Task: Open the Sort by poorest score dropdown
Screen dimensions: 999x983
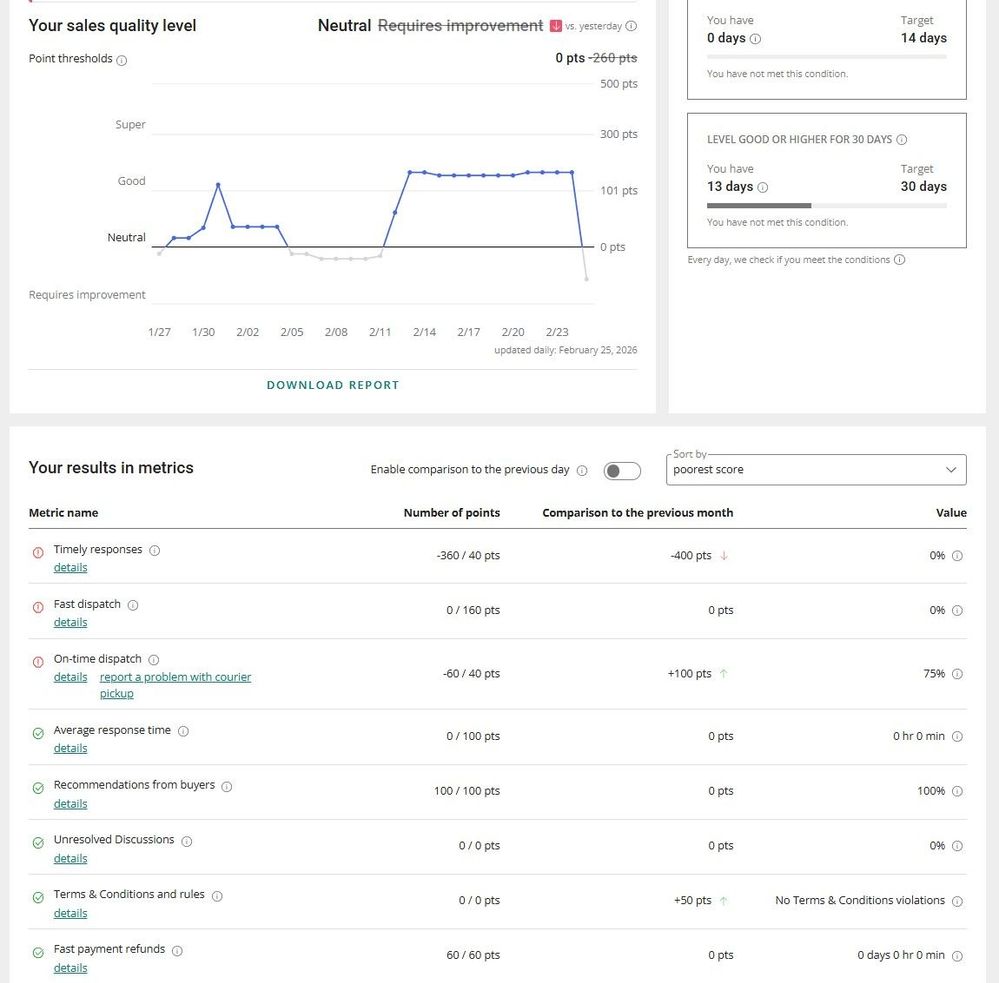Action: 816,470
